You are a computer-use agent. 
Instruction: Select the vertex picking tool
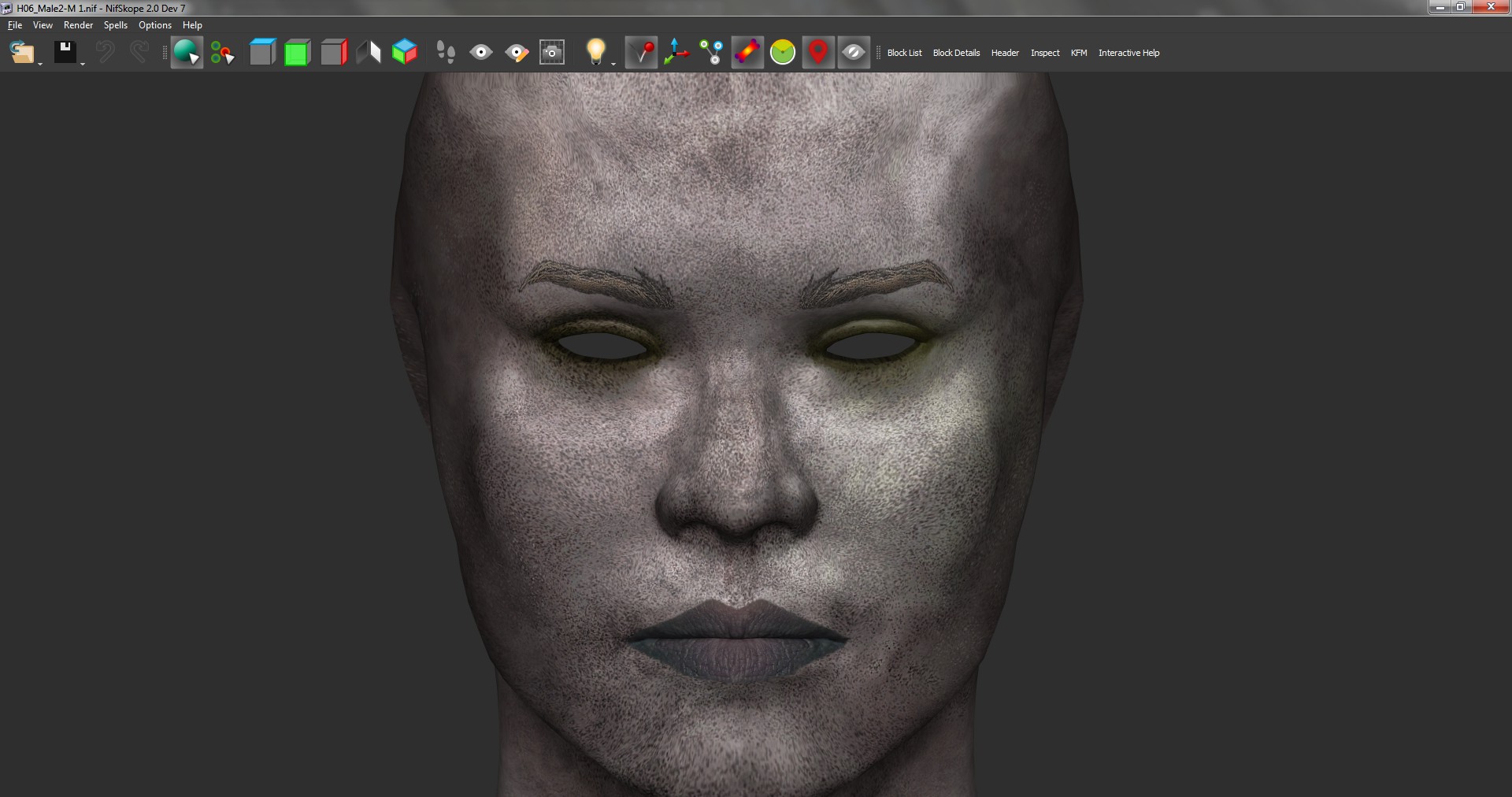click(x=222, y=53)
